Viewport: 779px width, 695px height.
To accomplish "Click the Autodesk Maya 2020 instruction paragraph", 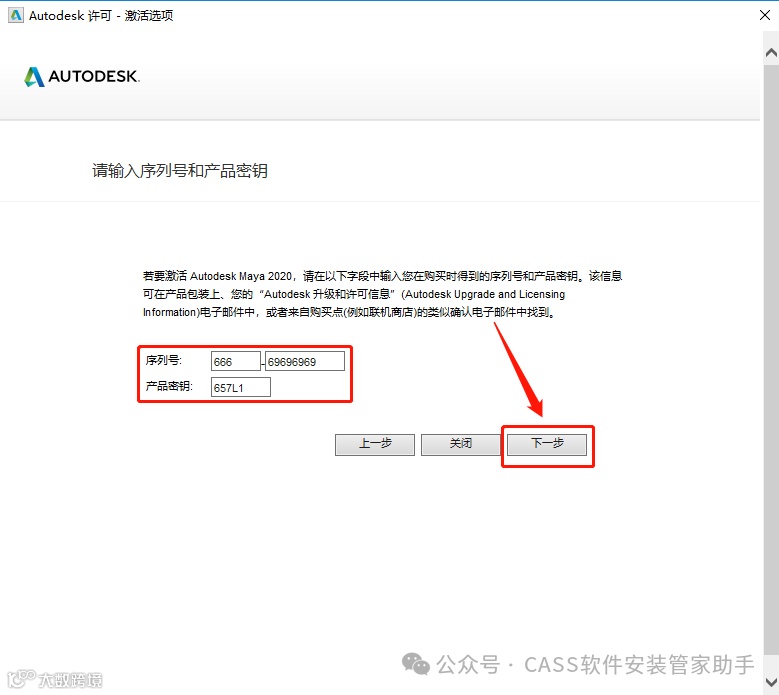I will click(x=382, y=294).
